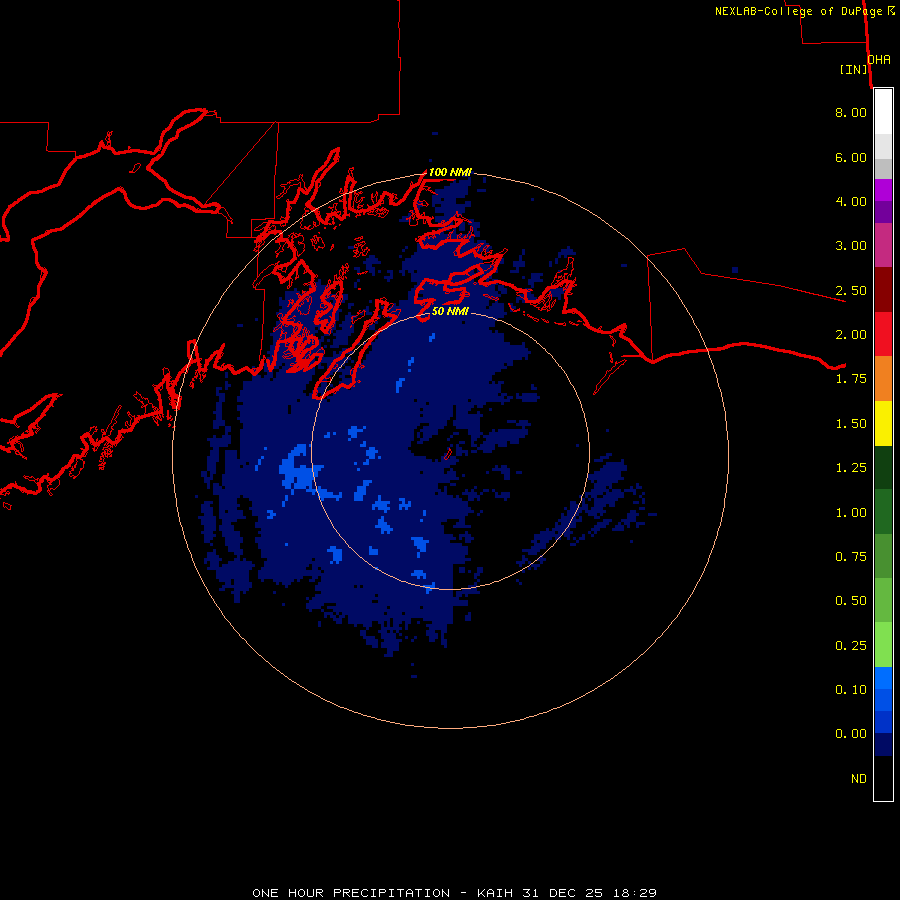Select the 2.50 legend value
Image resolution: width=900 pixels, height=900 pixels.
tap(851, 290)
